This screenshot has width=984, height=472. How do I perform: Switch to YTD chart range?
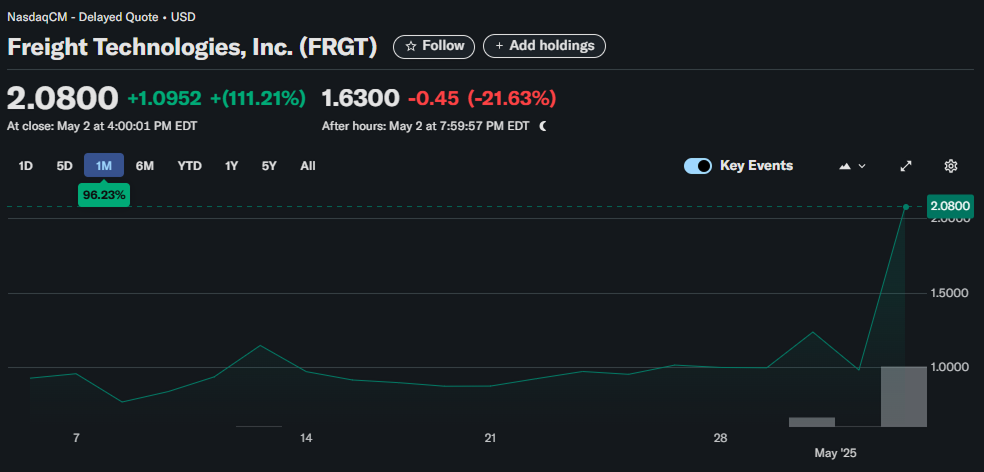coord(190,166)
